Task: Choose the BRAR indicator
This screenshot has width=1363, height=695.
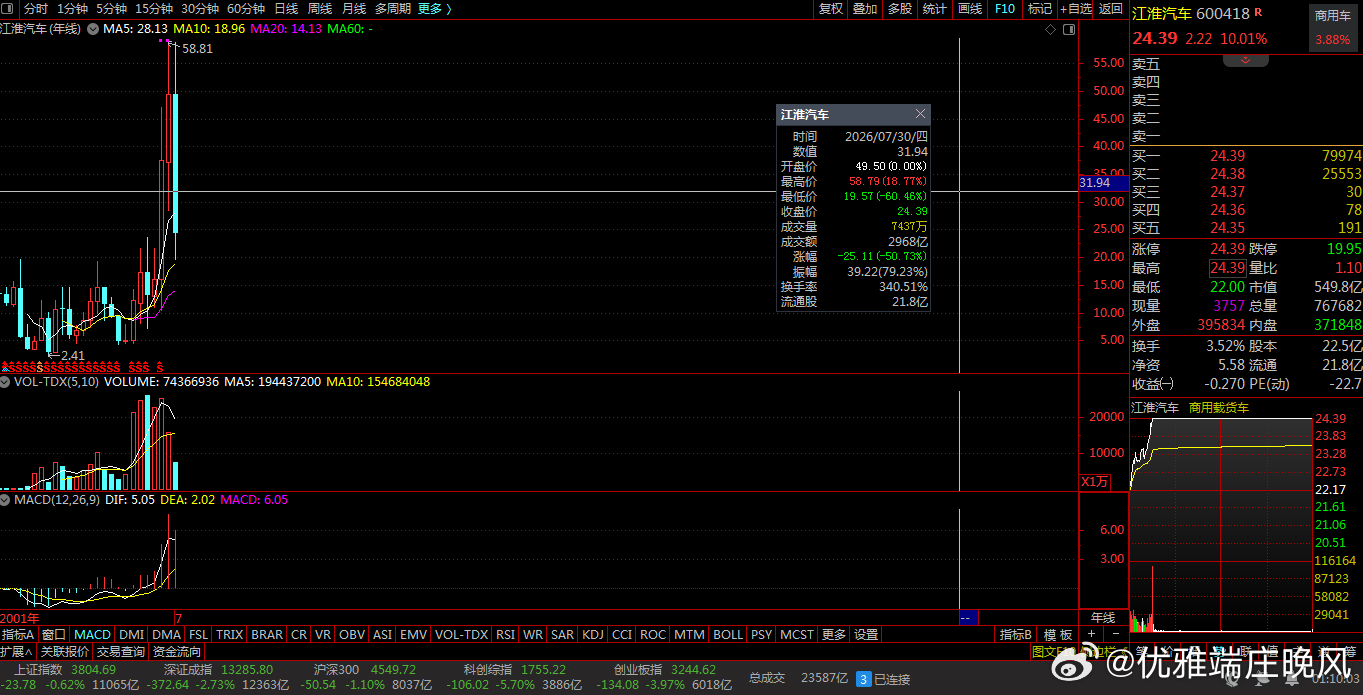Action: (267, 634)
